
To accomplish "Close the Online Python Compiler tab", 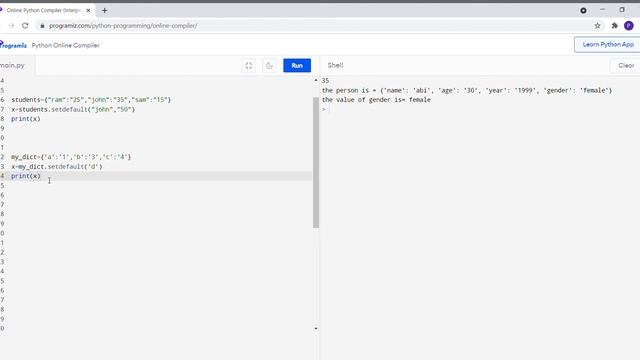I will click(88, 11).
